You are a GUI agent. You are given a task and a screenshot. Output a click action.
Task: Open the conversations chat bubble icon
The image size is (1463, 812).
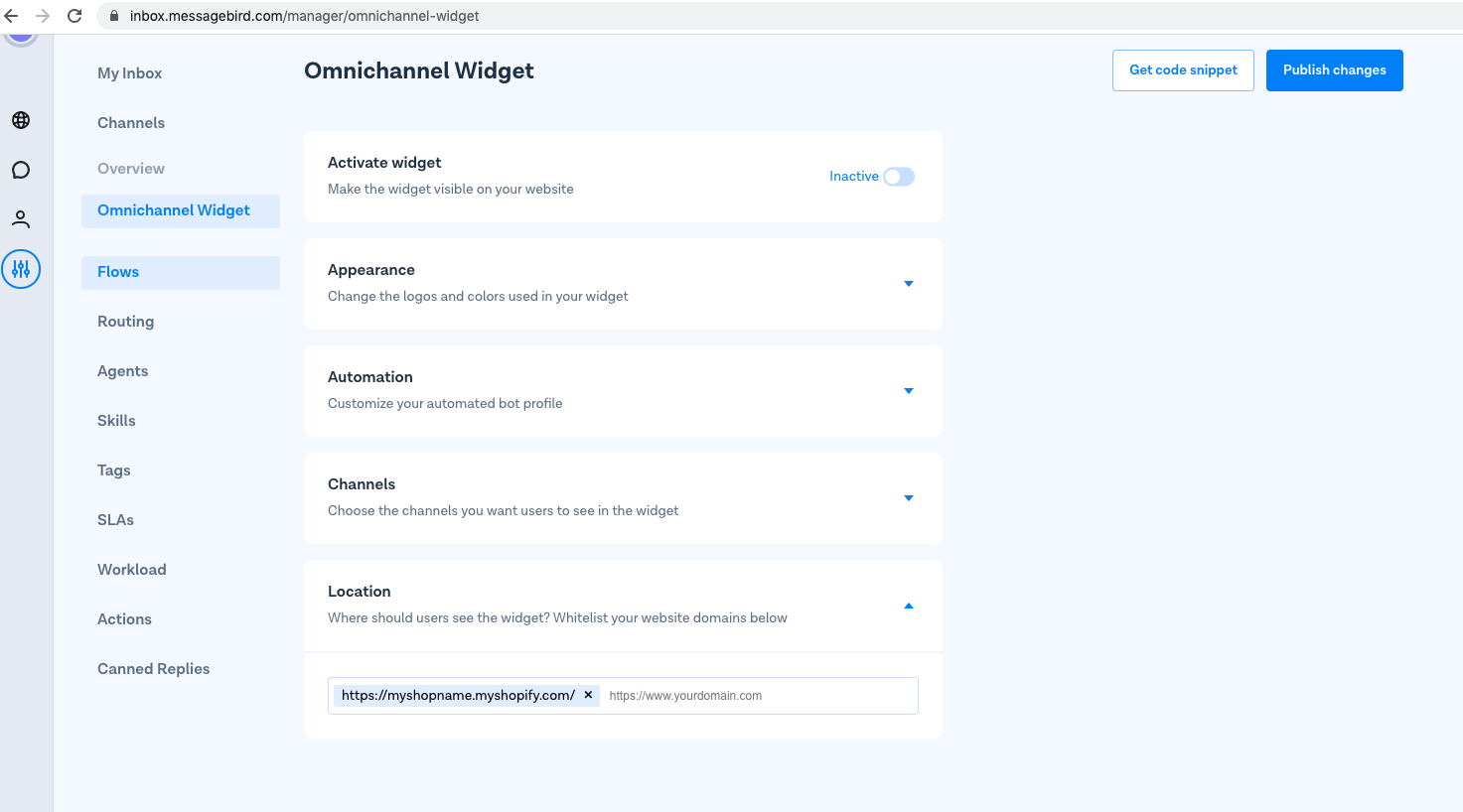tap(21, 170)
